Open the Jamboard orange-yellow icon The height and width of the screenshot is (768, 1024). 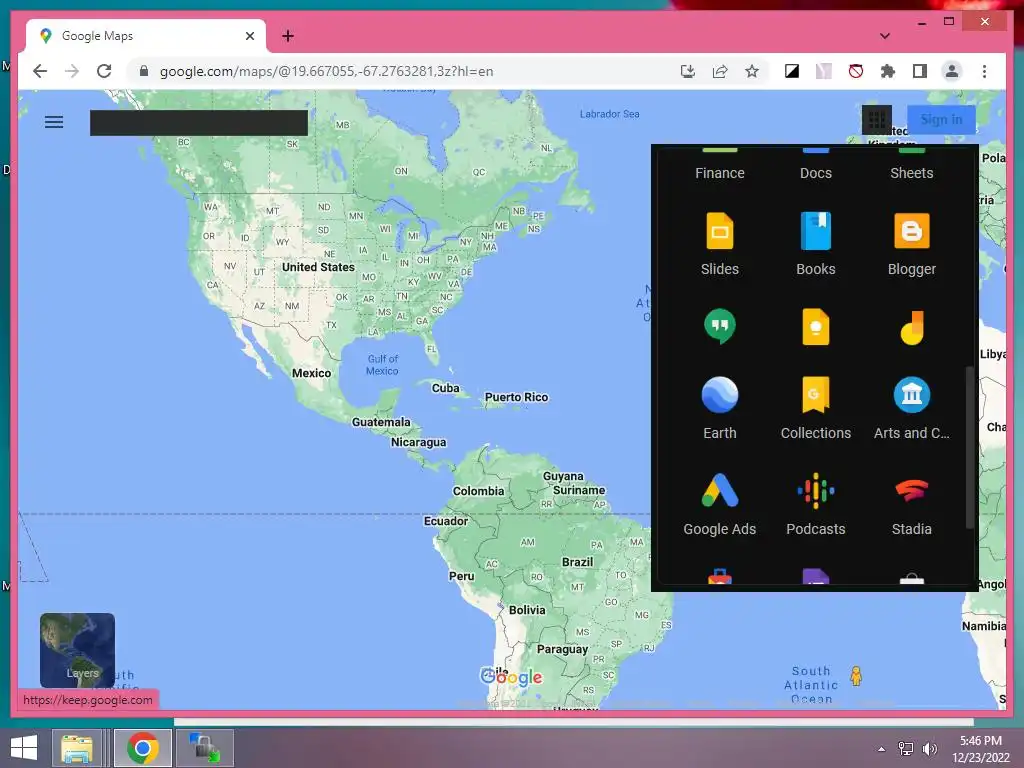click(911, 327)
